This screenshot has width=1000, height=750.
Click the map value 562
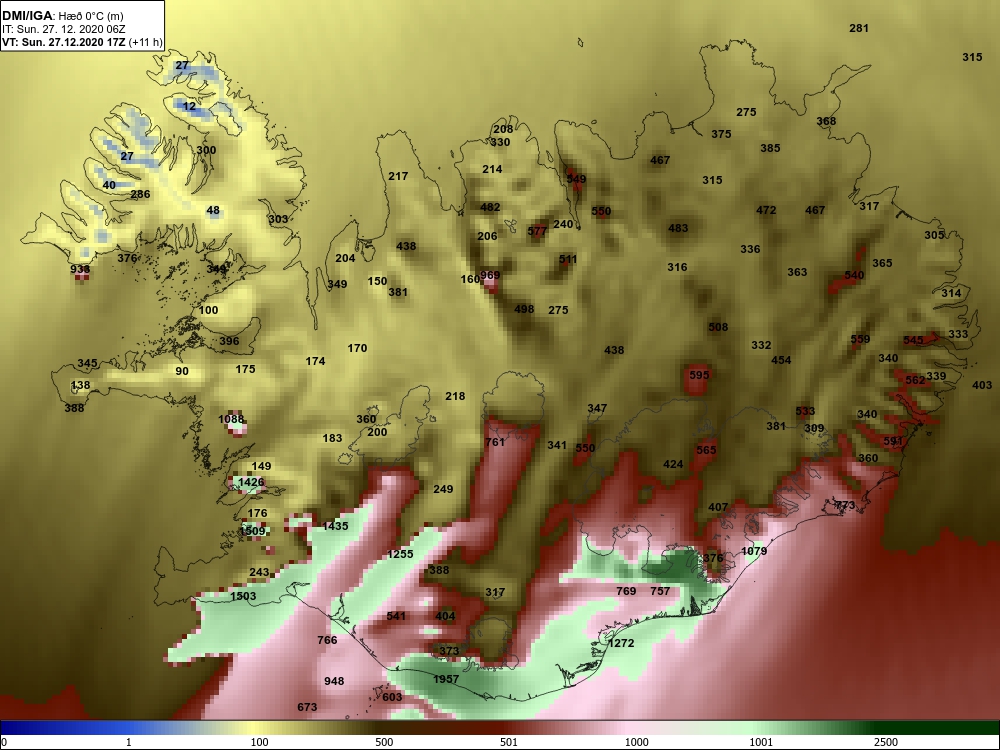coord(915,380)
